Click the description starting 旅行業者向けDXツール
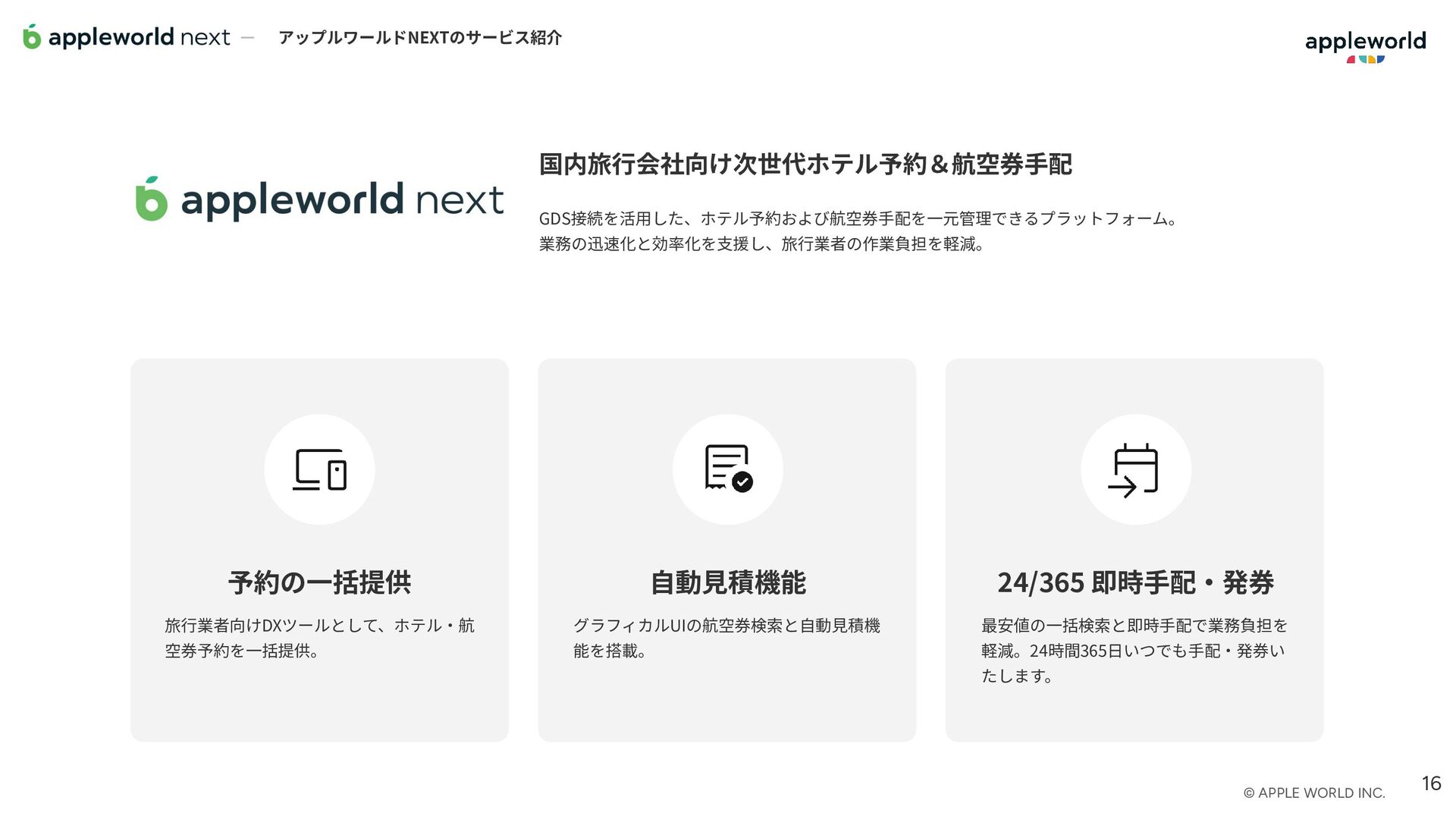This screenshot has width=1456, height=819. coord(319,638)
